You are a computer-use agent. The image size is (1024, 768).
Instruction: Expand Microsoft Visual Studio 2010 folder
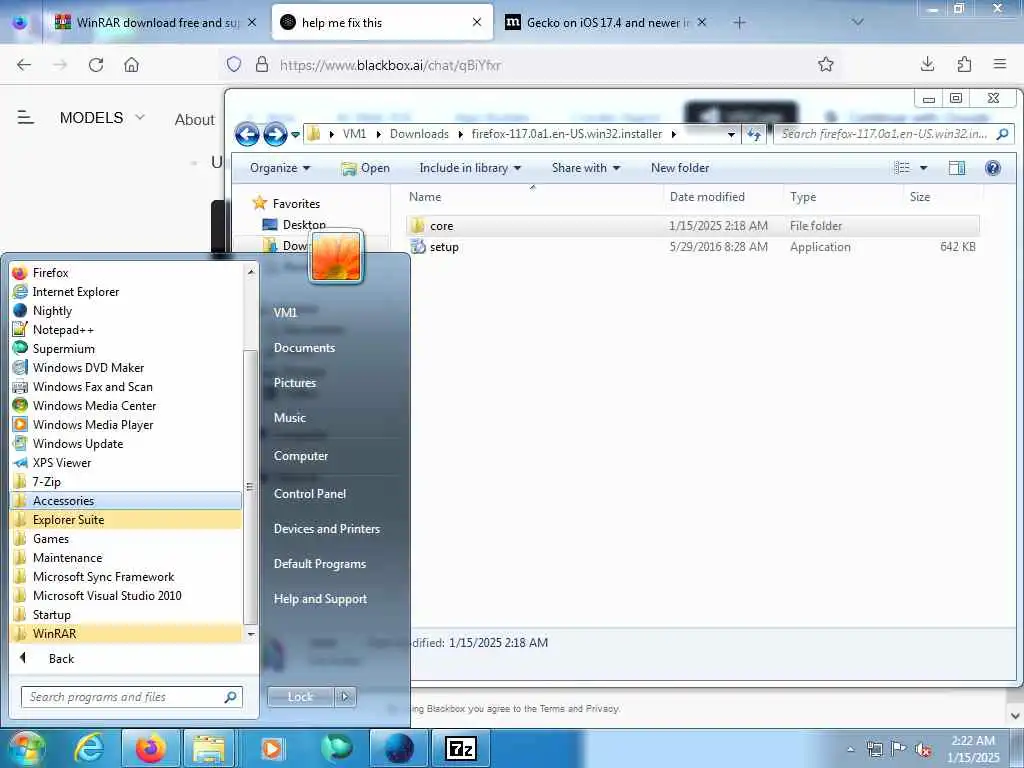point(125,595)
